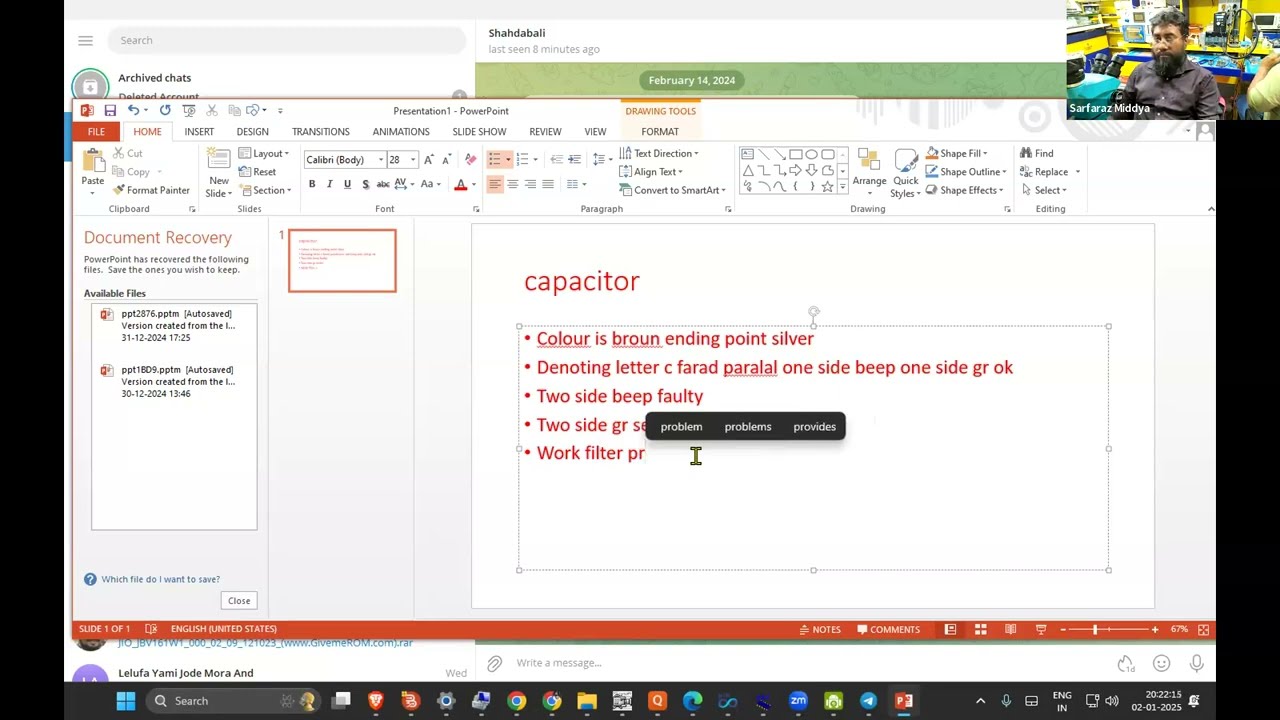The width and height of the screenshot is (1280, 720).
Task: Close Document Recovery pane
Action: click(x=239, y=600)
